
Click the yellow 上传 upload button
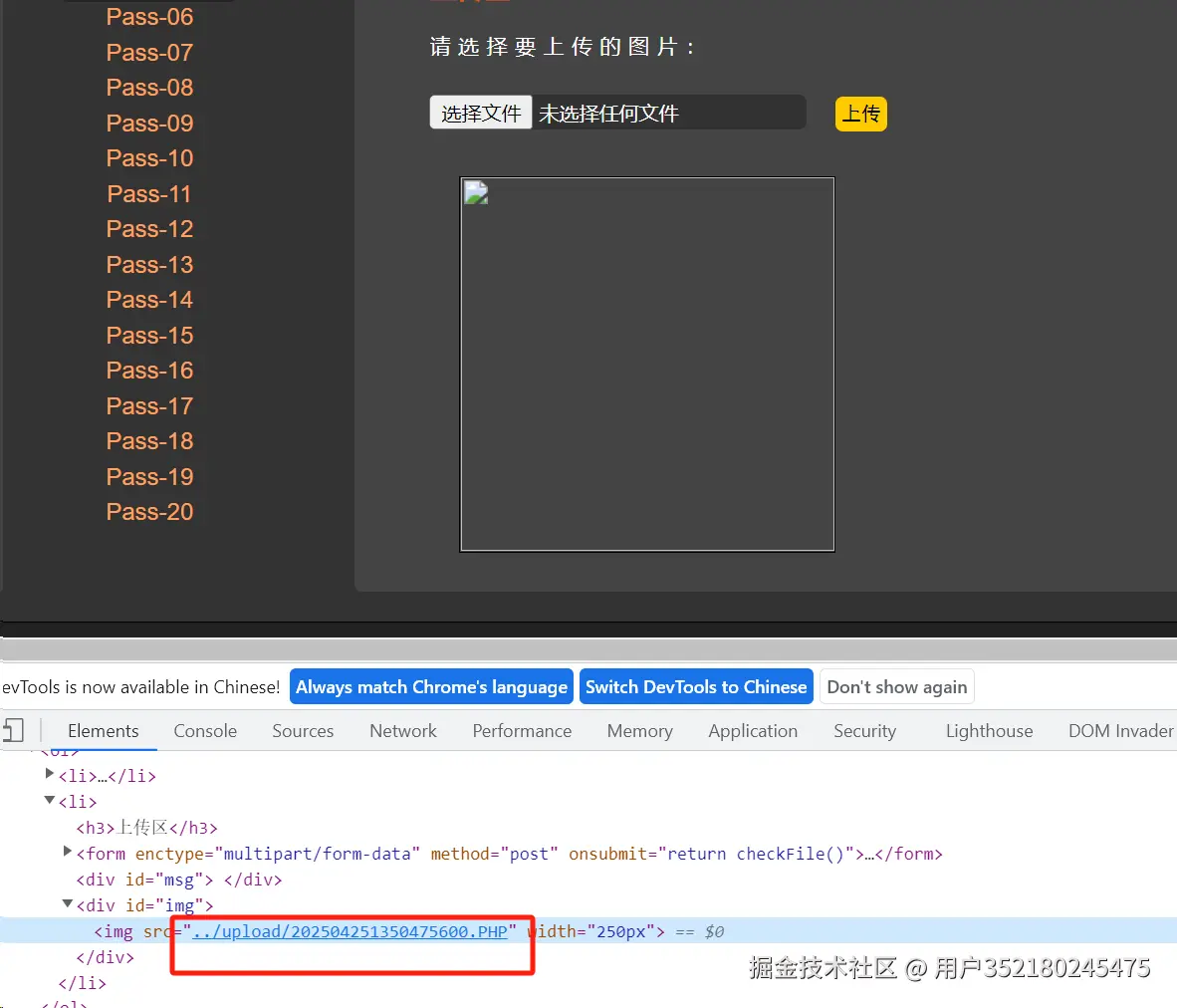point(861,115)
